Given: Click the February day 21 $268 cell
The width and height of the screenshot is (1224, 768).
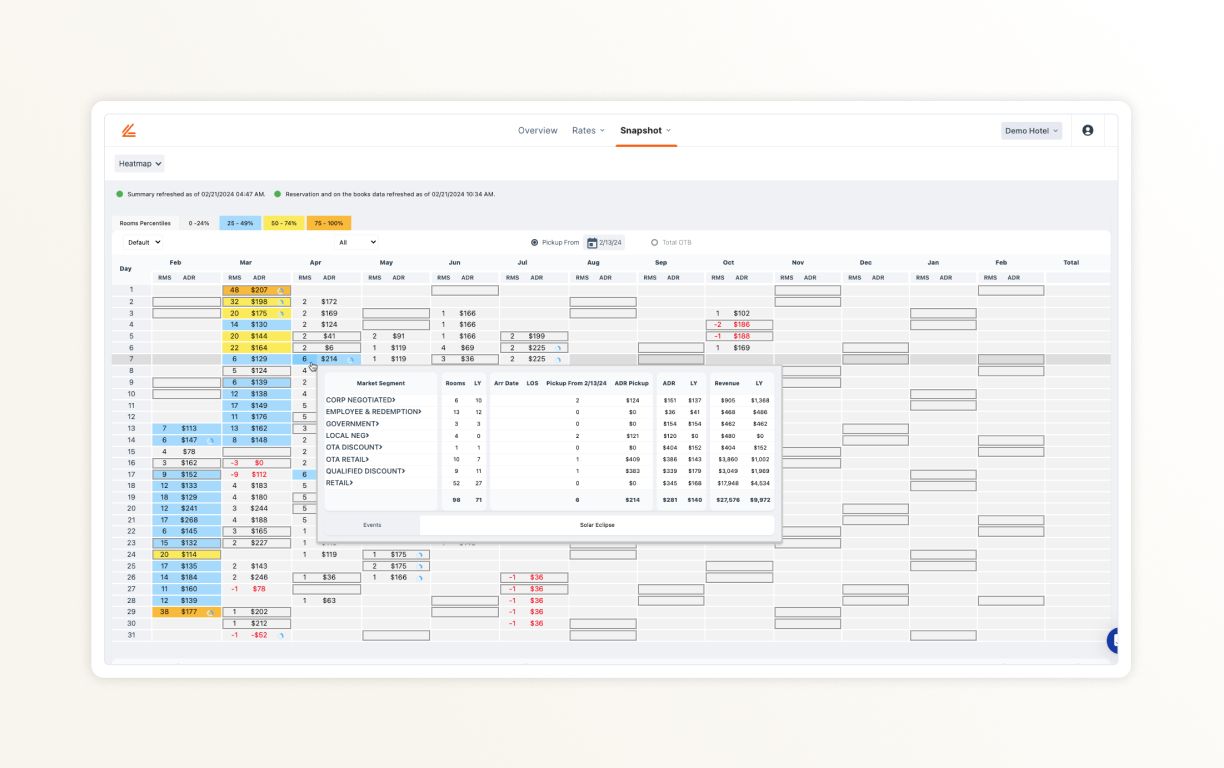Looking at the screenshot, I should 186,520.
